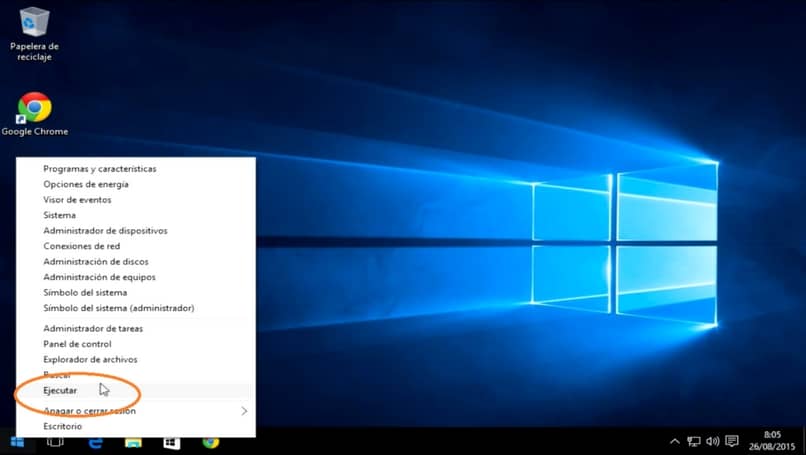Viewport: 806px width, 455px height.
Task: Open Chrome from the taskbar
Action: [x=210, y=443]
